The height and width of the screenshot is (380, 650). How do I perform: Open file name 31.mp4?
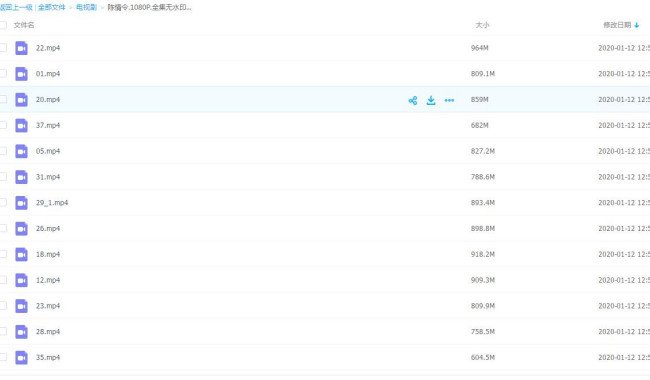point(48,177)
